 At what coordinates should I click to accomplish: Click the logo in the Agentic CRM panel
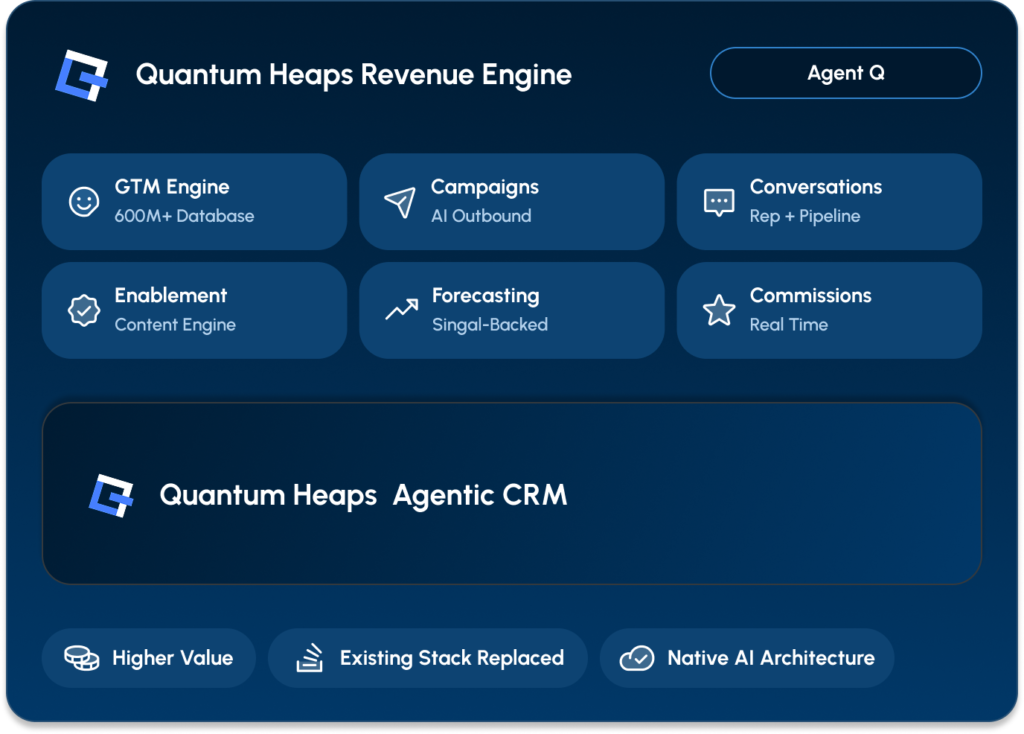(111, 496)
